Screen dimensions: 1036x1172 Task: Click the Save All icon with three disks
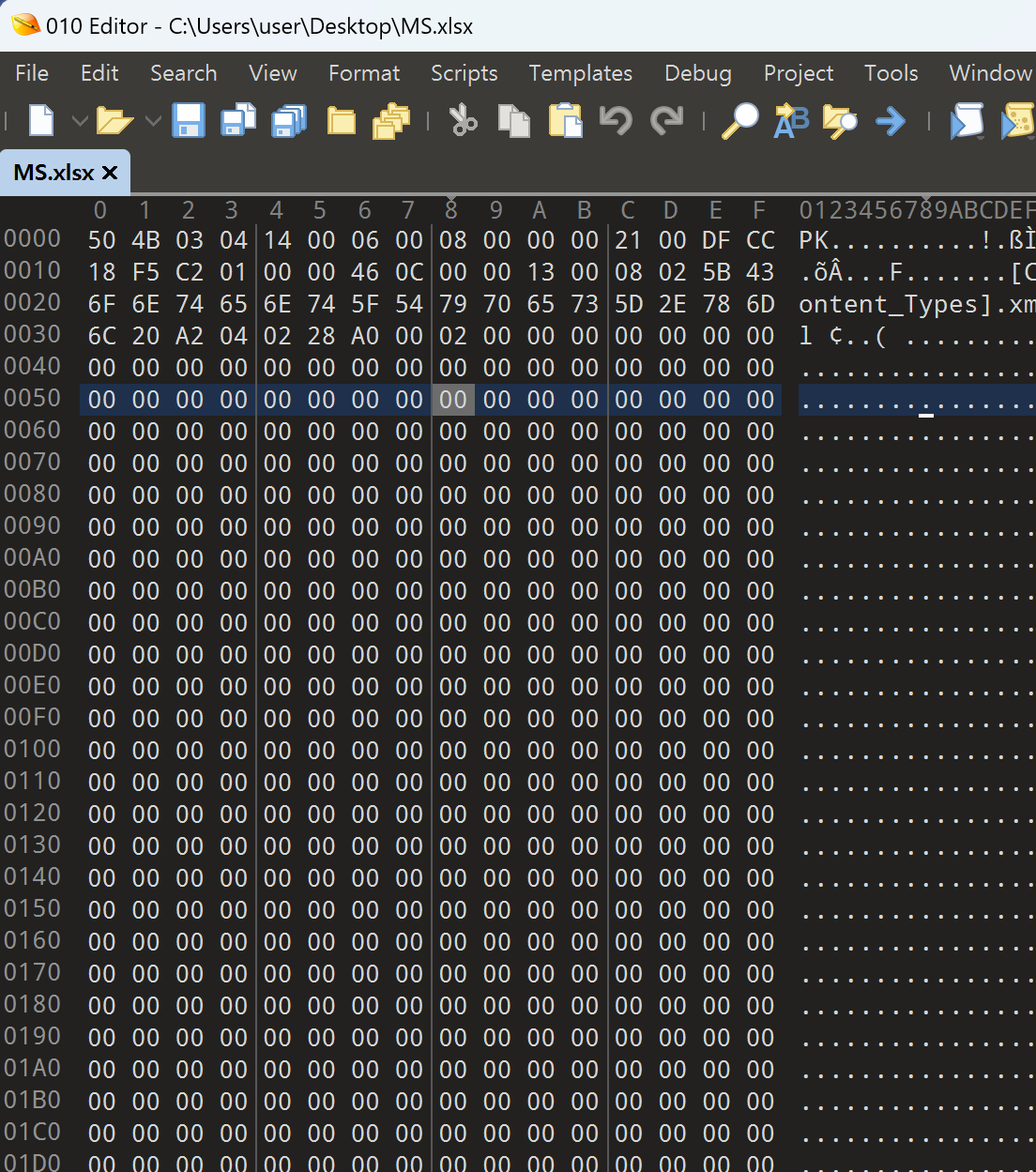289,121
